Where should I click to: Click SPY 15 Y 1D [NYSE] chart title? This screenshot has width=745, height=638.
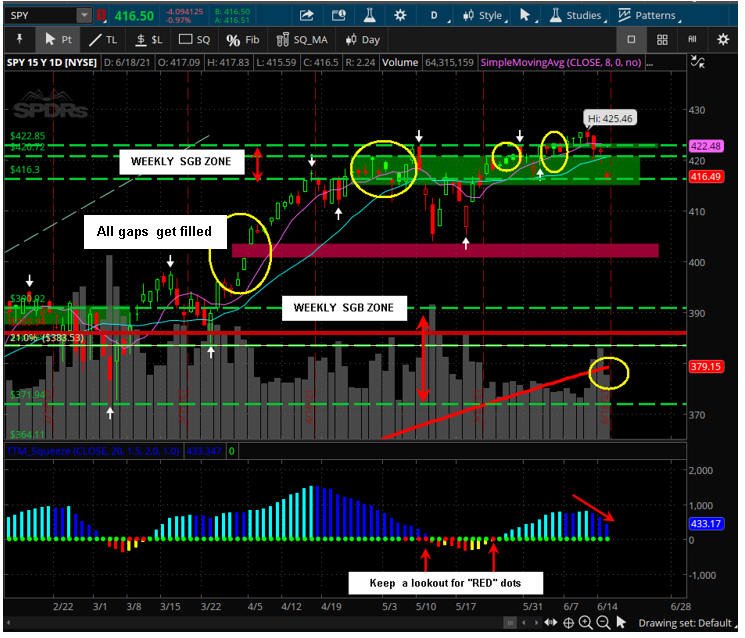[52, 62]
